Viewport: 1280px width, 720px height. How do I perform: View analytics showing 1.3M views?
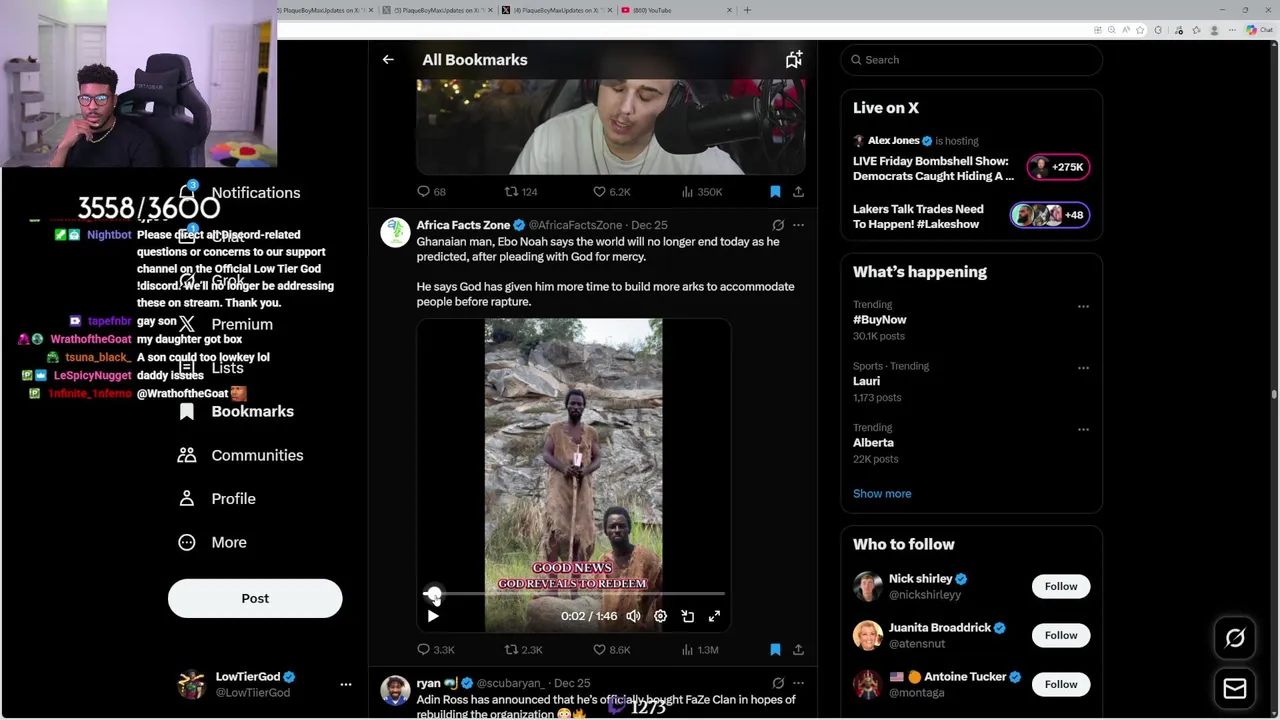point(699,650)
